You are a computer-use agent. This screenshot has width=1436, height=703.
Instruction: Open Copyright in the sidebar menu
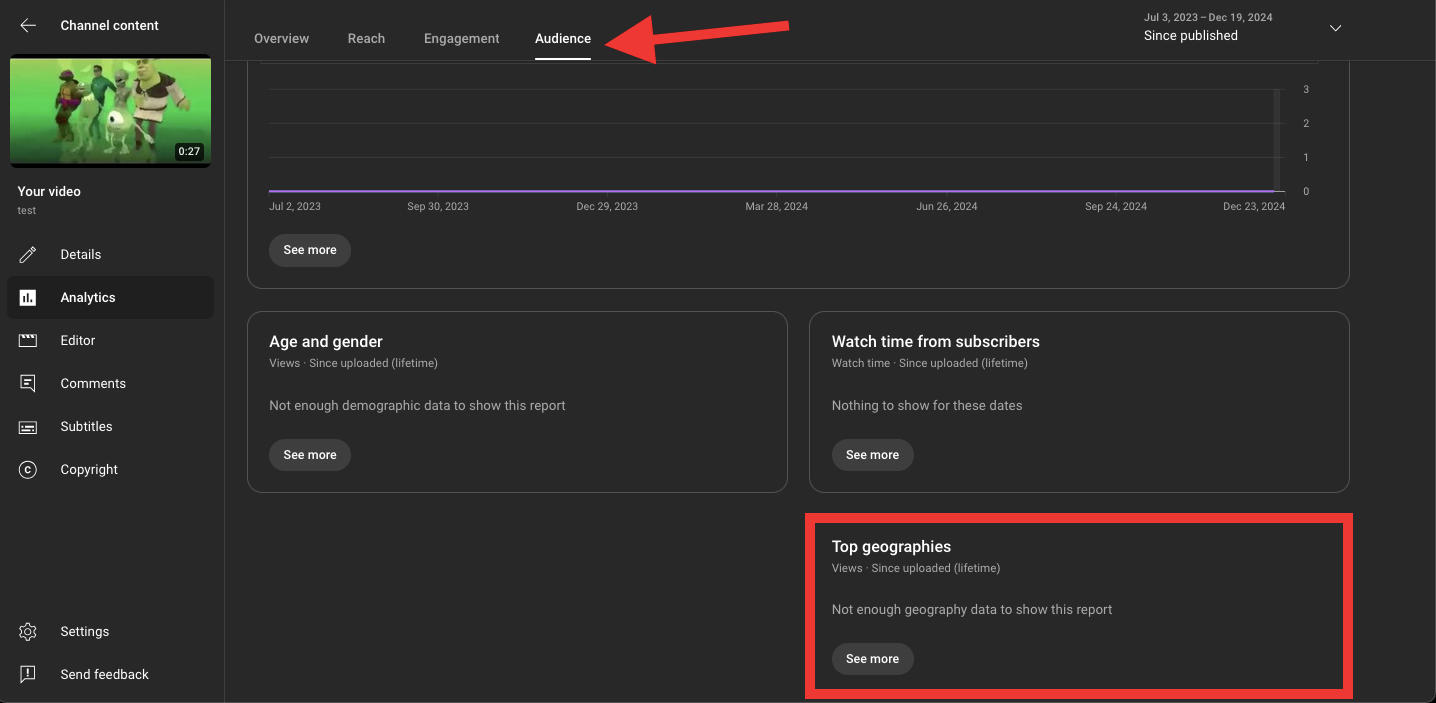click(x=89, y=469)
